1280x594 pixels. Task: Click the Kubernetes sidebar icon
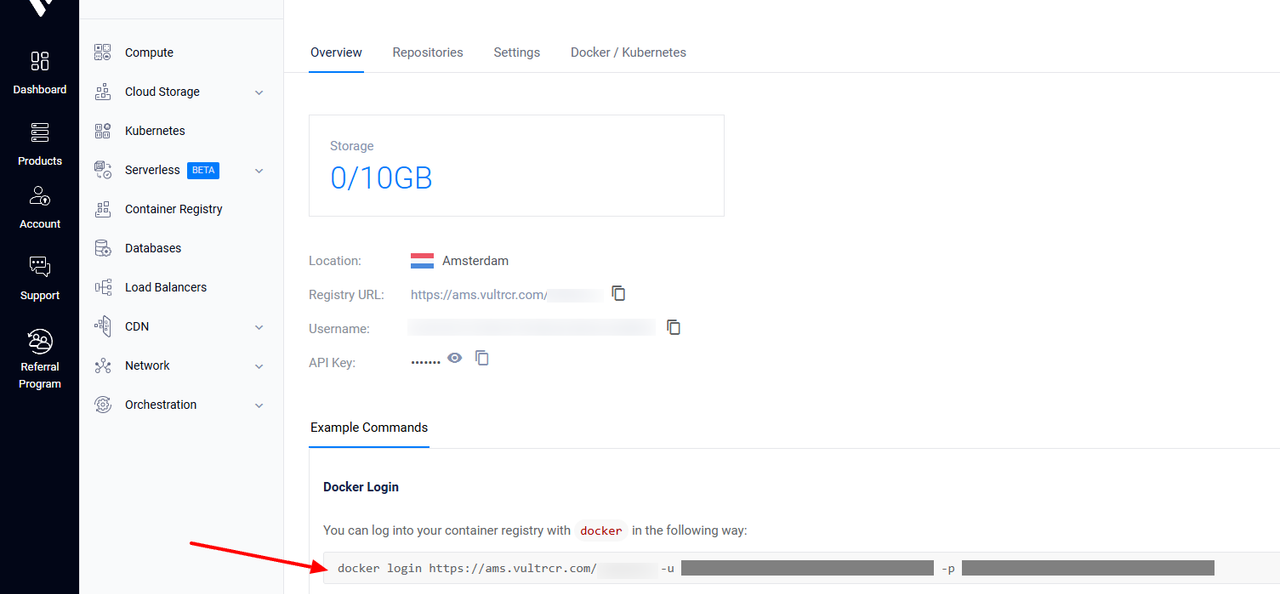pos(103,131)
